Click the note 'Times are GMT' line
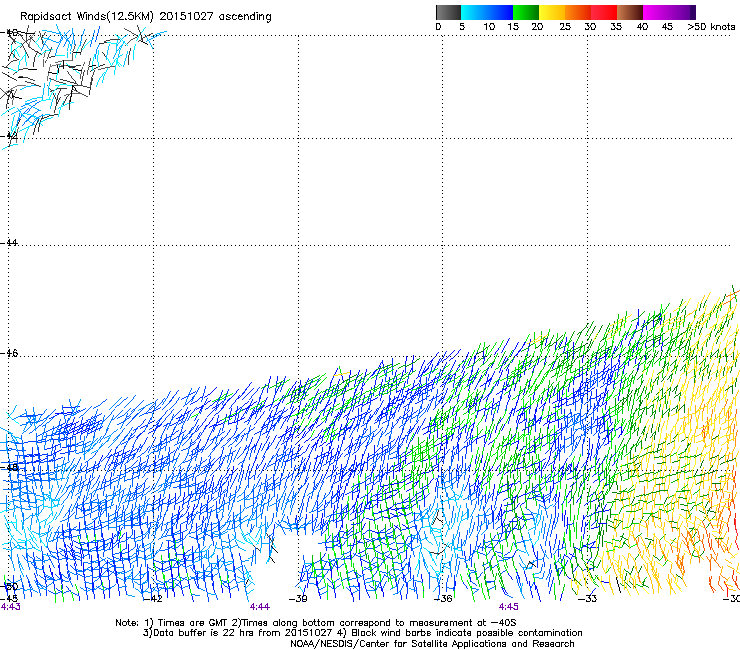This screenshot has width=740, height=650. pyautogui.click(x=316, y=623)
